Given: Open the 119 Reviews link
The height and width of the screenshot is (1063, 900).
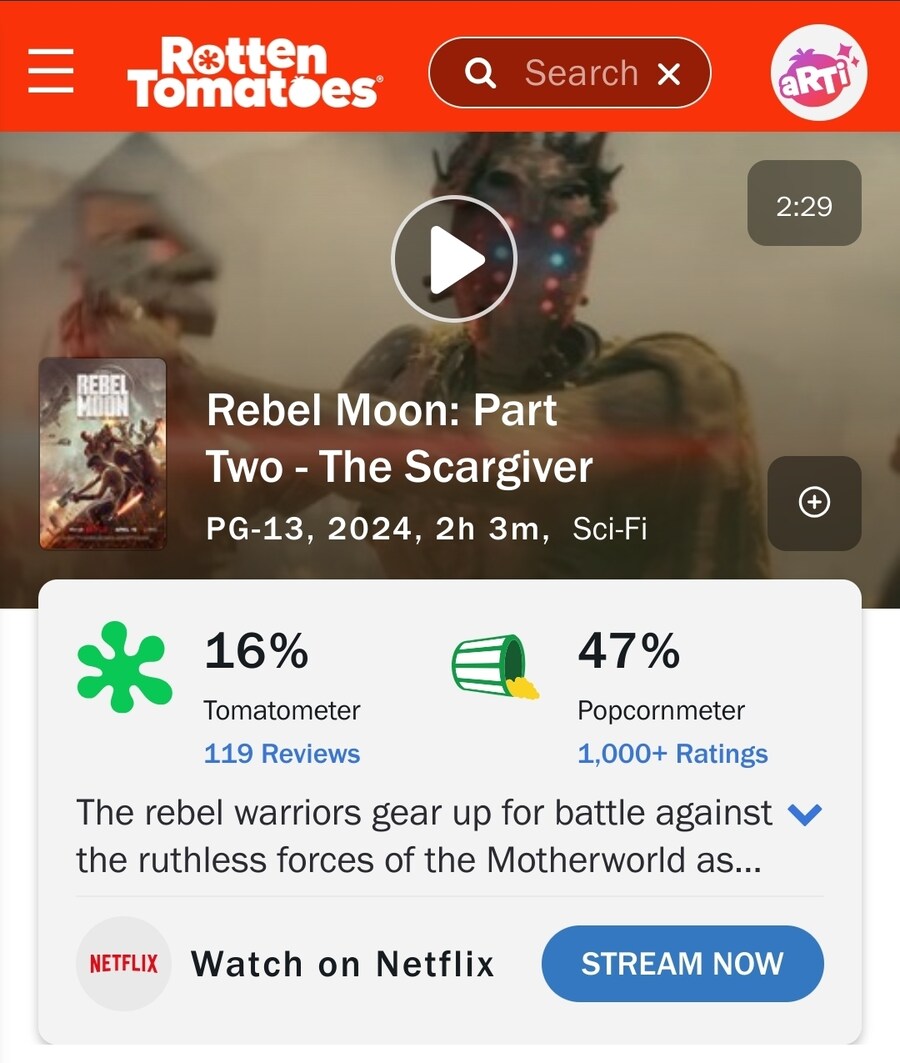Looking at the screenshot, I should tap(282, 753).
